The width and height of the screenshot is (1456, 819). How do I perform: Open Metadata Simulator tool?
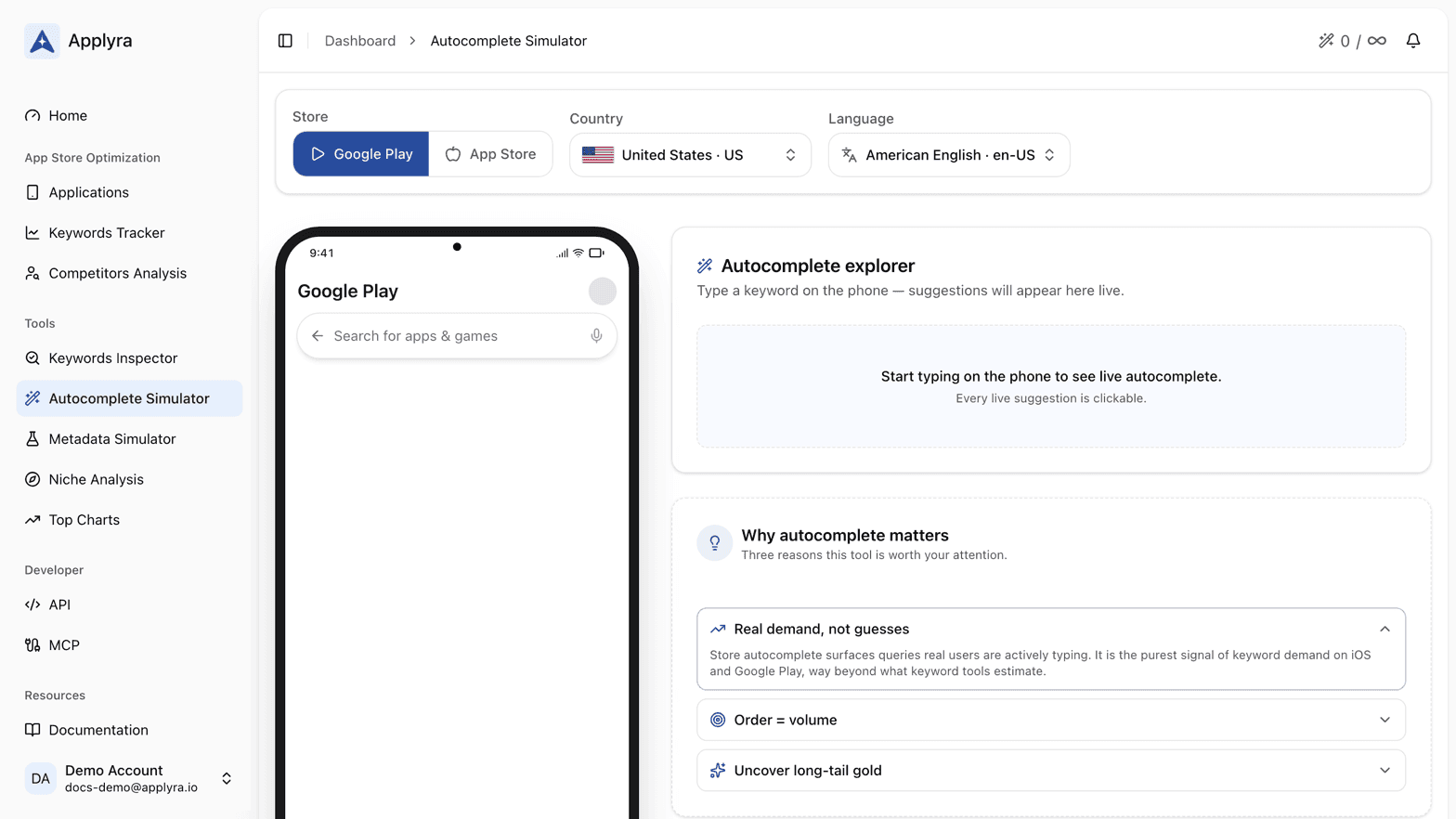(x=129, y=439)
